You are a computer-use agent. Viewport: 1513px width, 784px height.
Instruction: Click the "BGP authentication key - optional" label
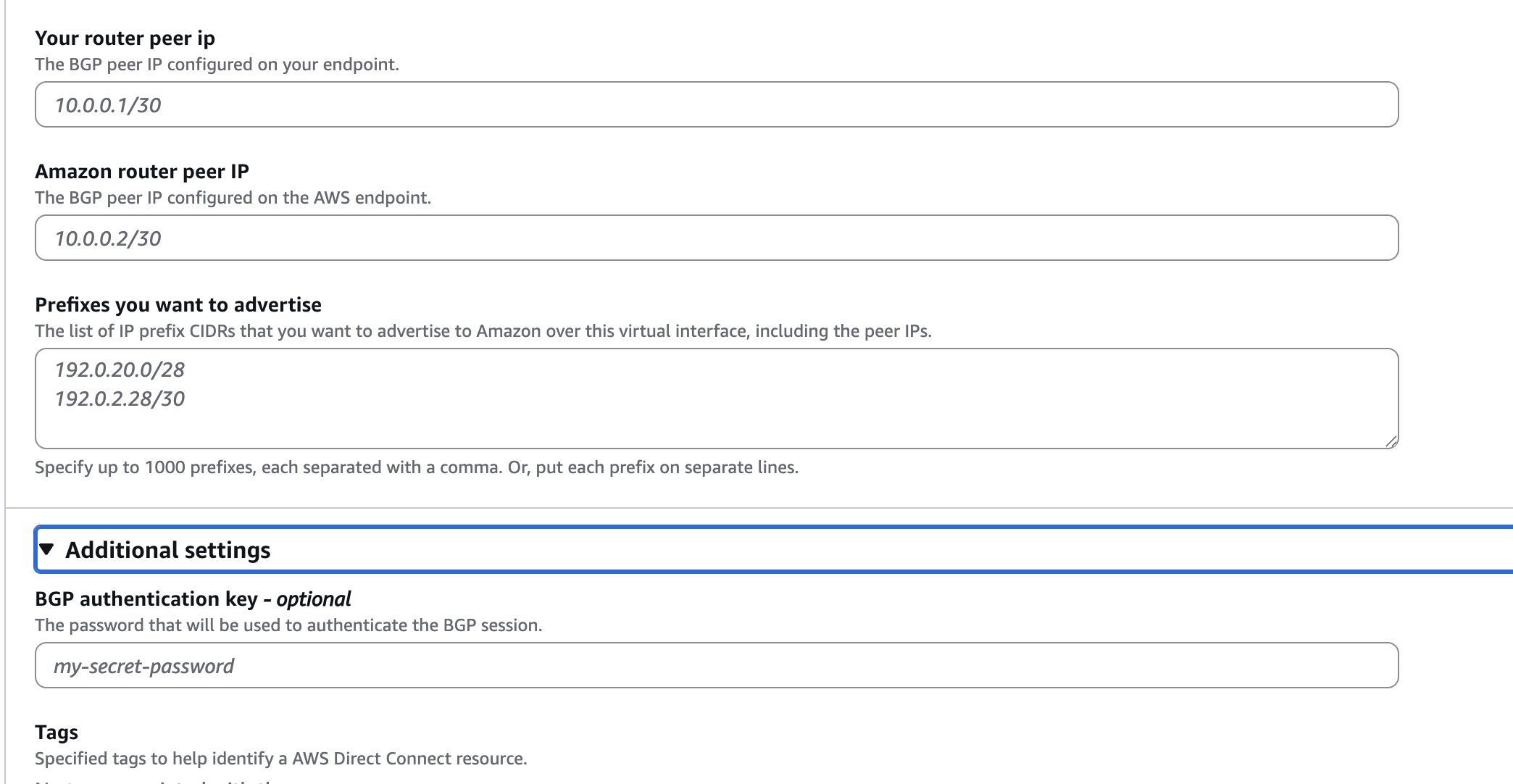[x=193, y=599]
